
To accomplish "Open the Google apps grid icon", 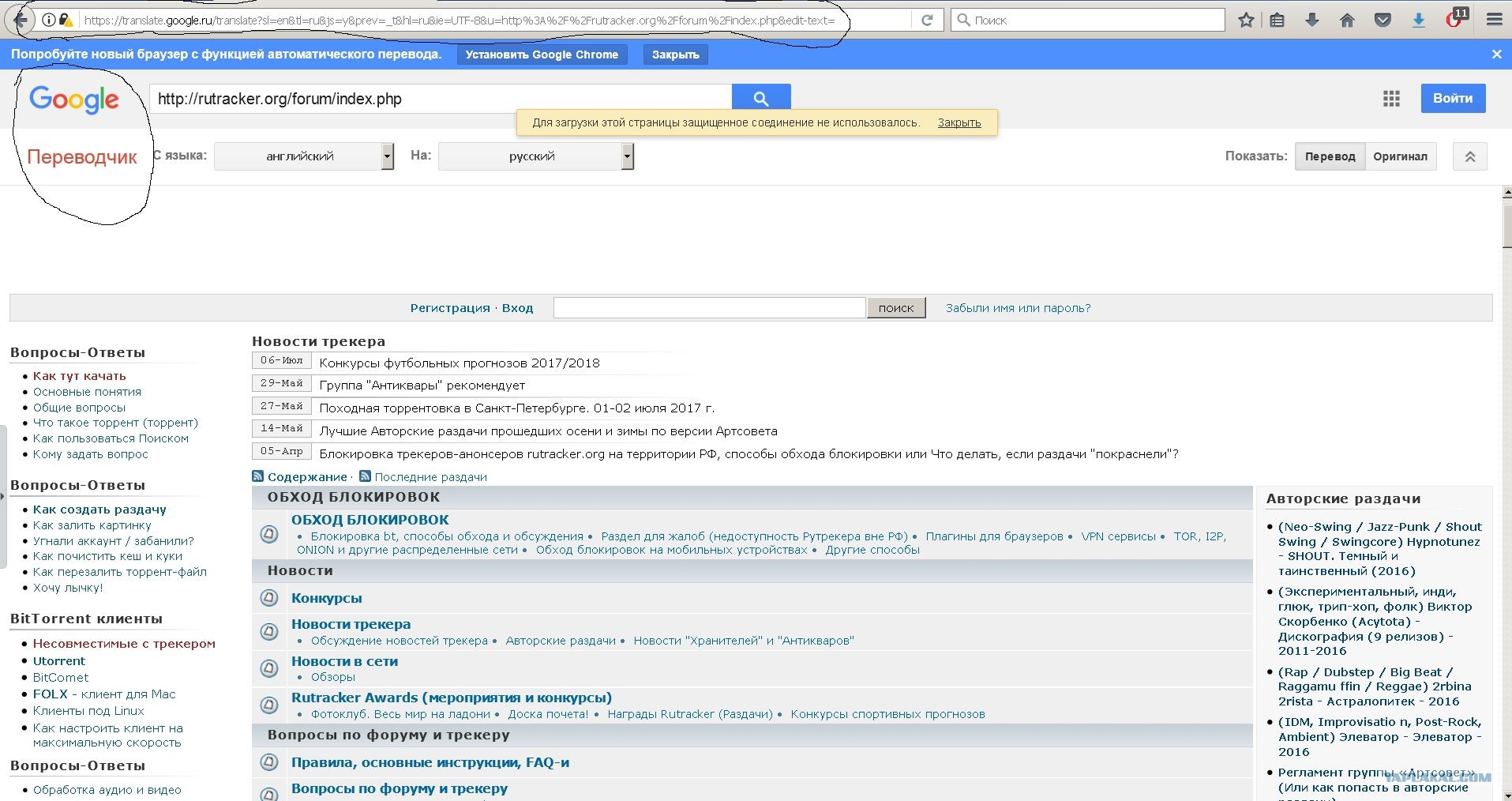I will click(x=1391, y=99).
